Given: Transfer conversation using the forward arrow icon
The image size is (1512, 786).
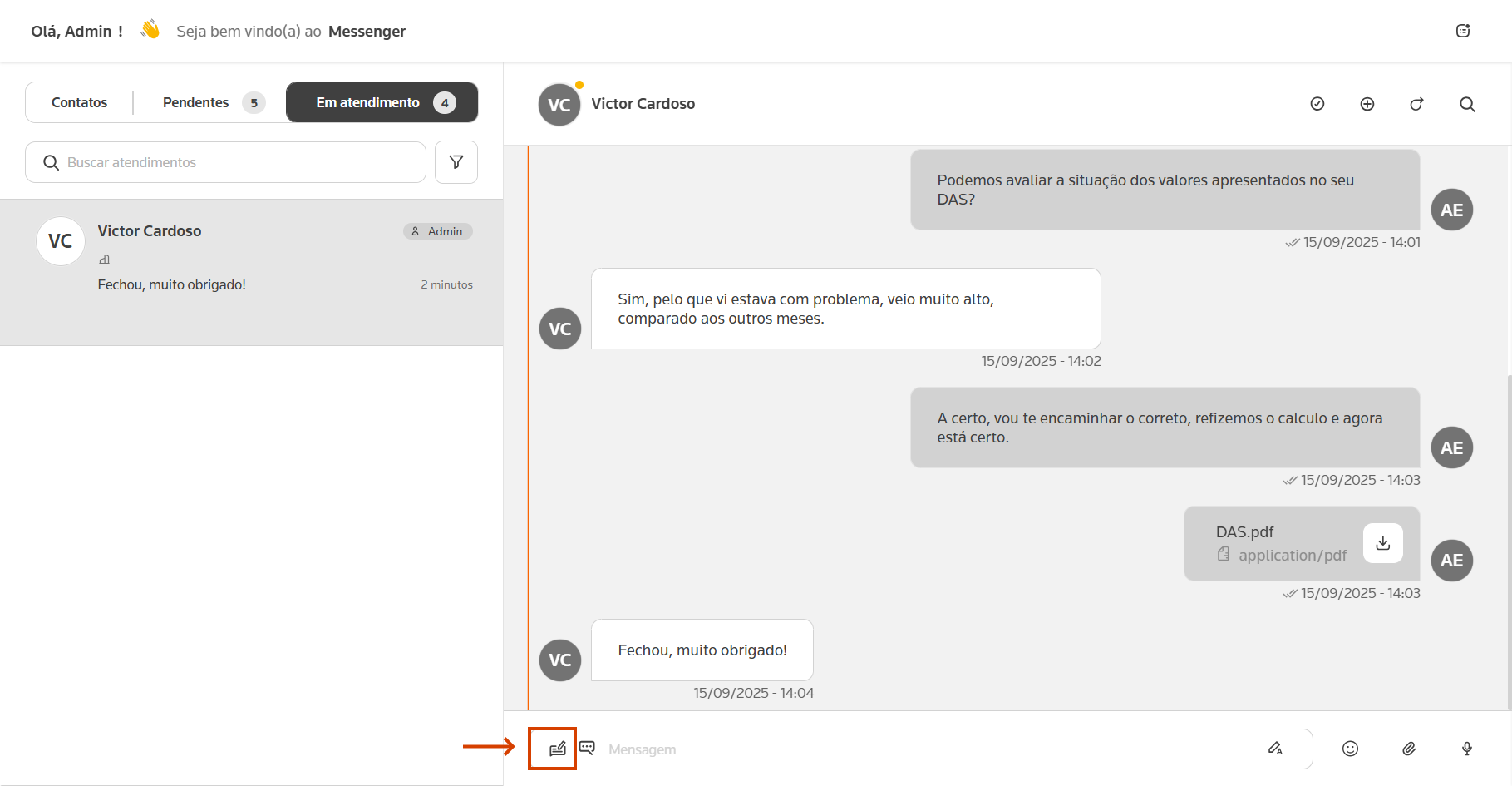Looking at the screenshot, I should 1417,104.
